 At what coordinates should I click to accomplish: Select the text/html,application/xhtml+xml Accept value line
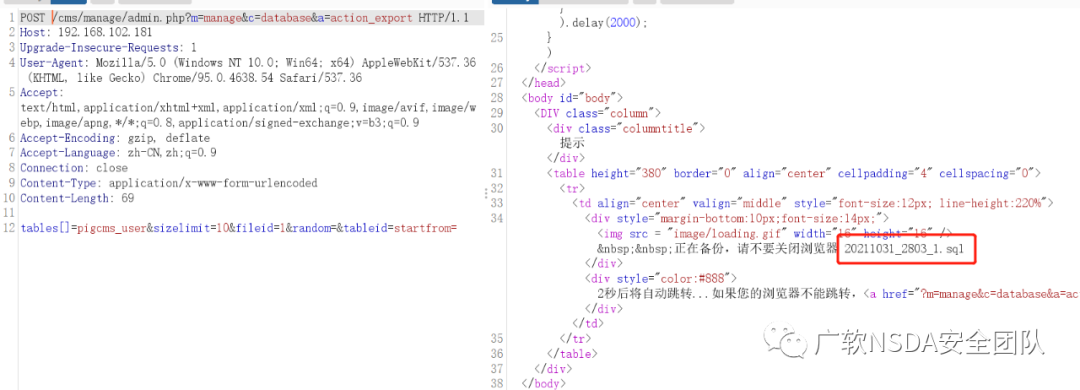248,108
